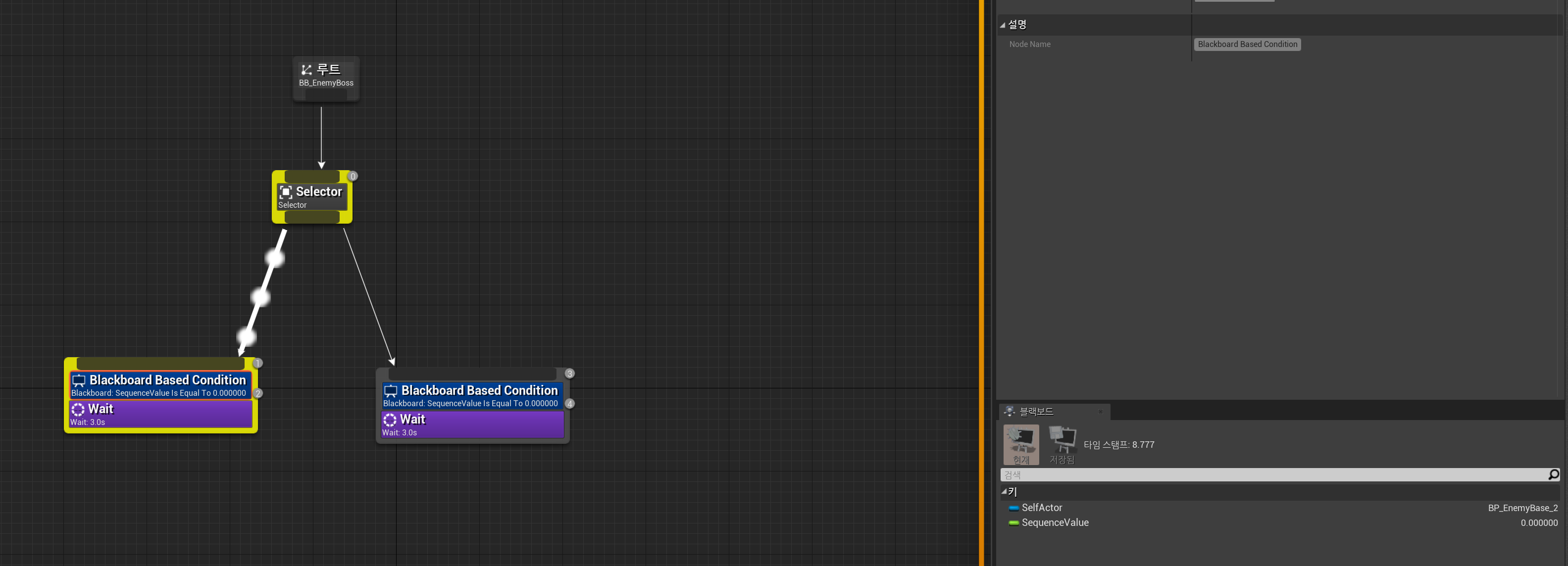Click the 블랙보드 tab icon
The height and width of the screenshot is (566, 1568).
(x=1009, y=412)
